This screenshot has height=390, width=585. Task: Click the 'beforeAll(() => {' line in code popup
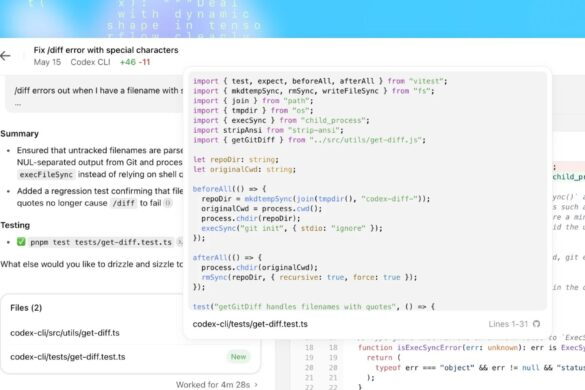(229, 189)
